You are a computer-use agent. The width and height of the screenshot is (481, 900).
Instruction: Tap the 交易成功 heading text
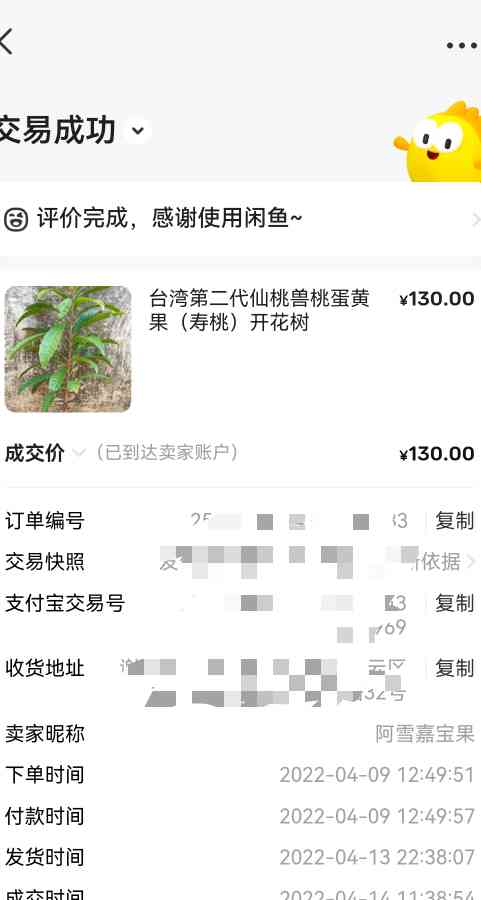pyautogui.click(x=57, y=130)
